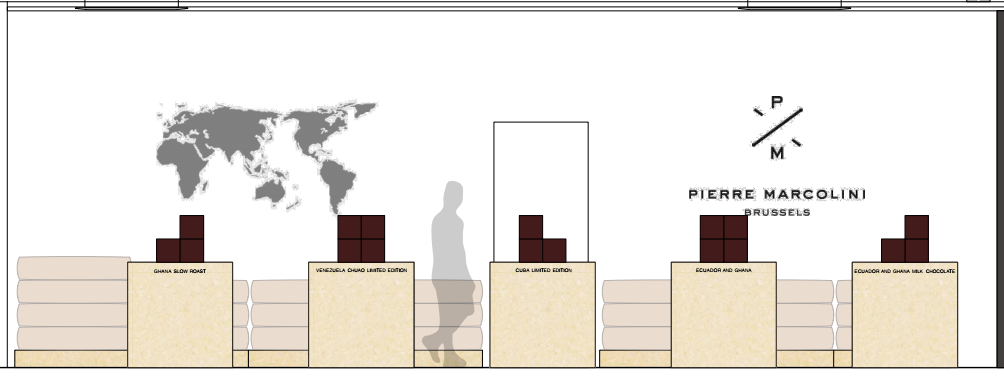Click the right ceiling light fixture
This screenshot has height=376, width=1004.
794,5
